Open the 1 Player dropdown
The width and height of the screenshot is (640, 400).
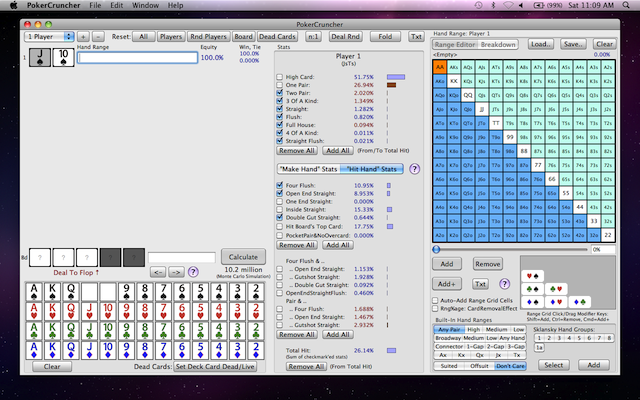coord(49,36)
